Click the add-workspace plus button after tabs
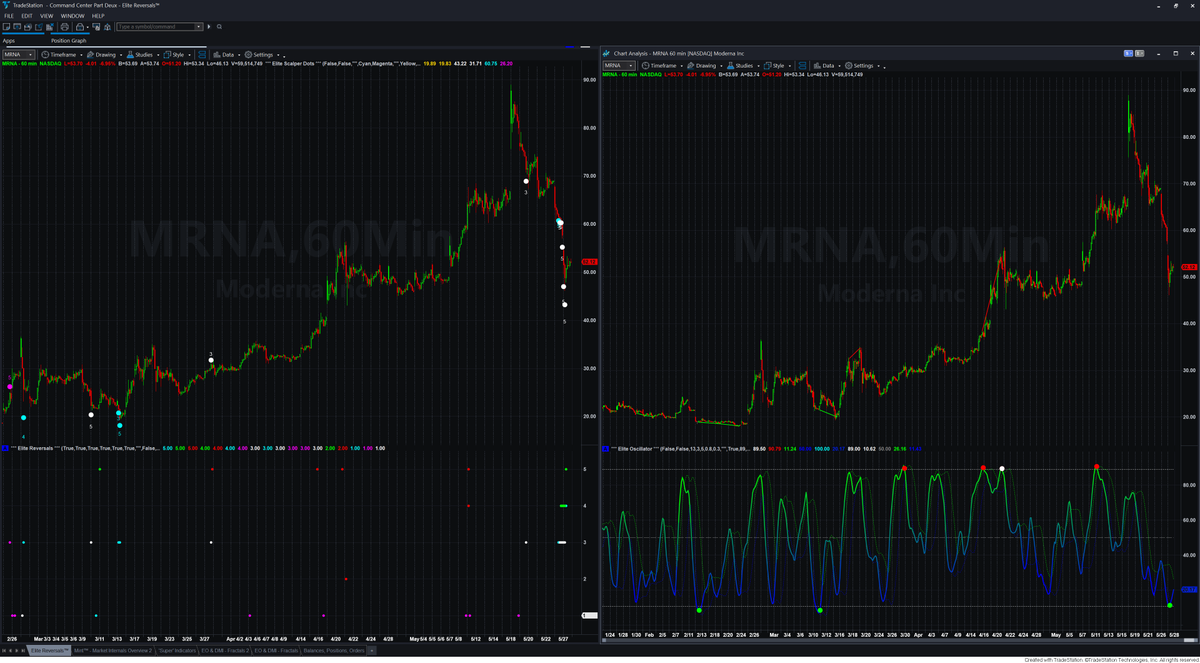The width and height of the screenshot is (1200, 663). [x=371, y=651]
